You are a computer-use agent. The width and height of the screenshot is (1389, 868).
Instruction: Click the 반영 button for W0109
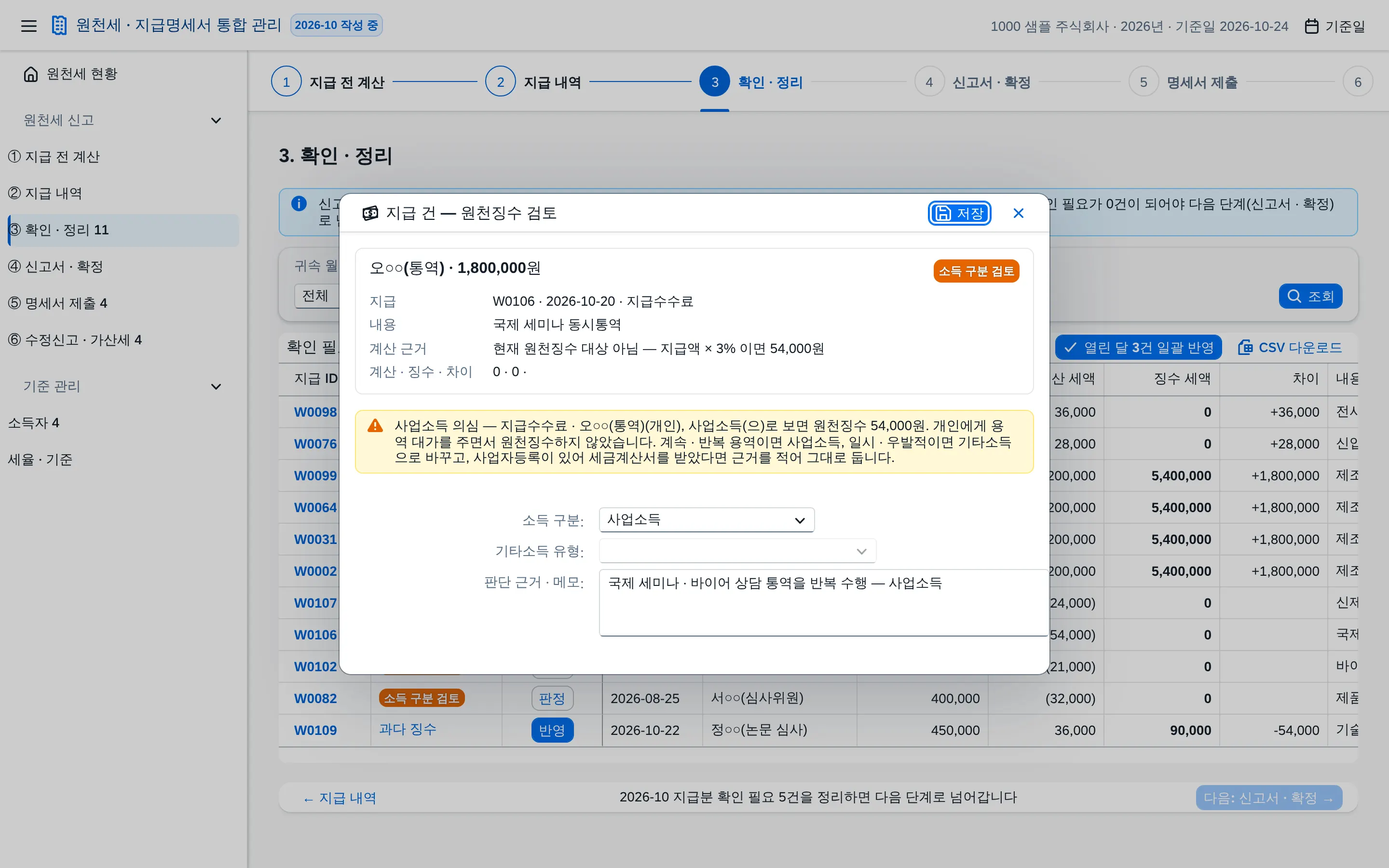tap(552, 730)
